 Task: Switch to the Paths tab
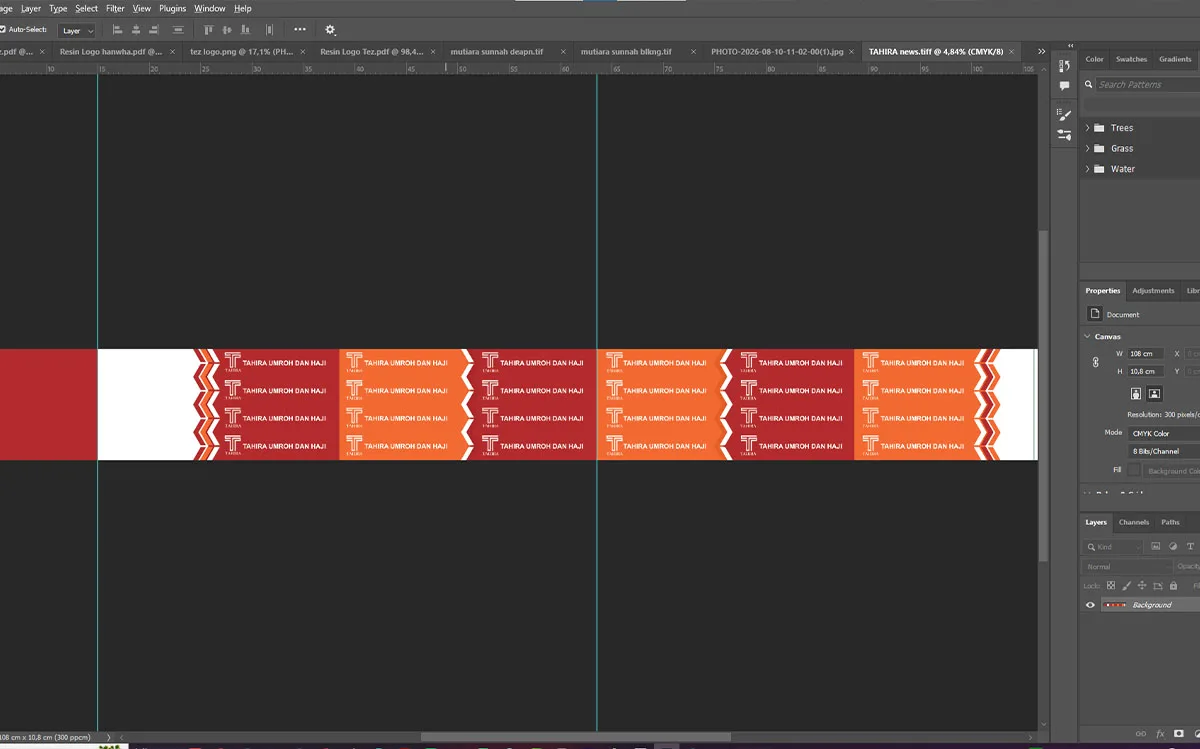tap(1170, 522)
